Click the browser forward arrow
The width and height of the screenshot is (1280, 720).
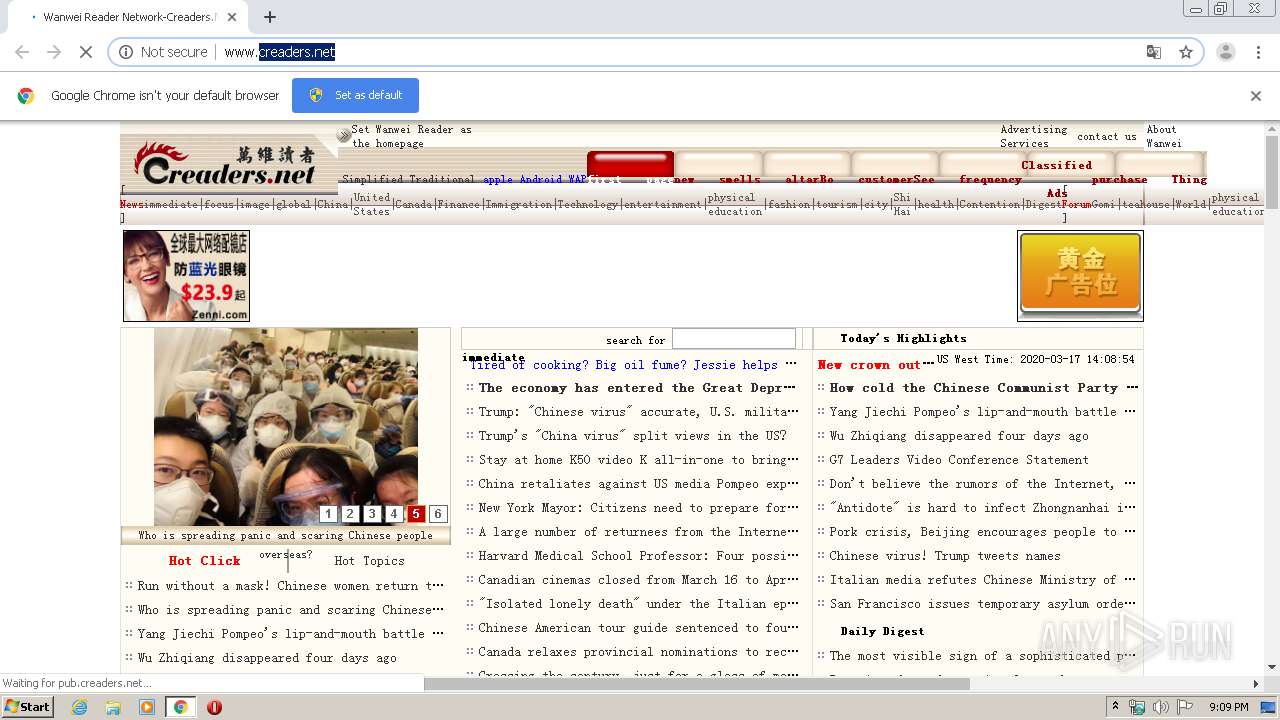(54, 52)
